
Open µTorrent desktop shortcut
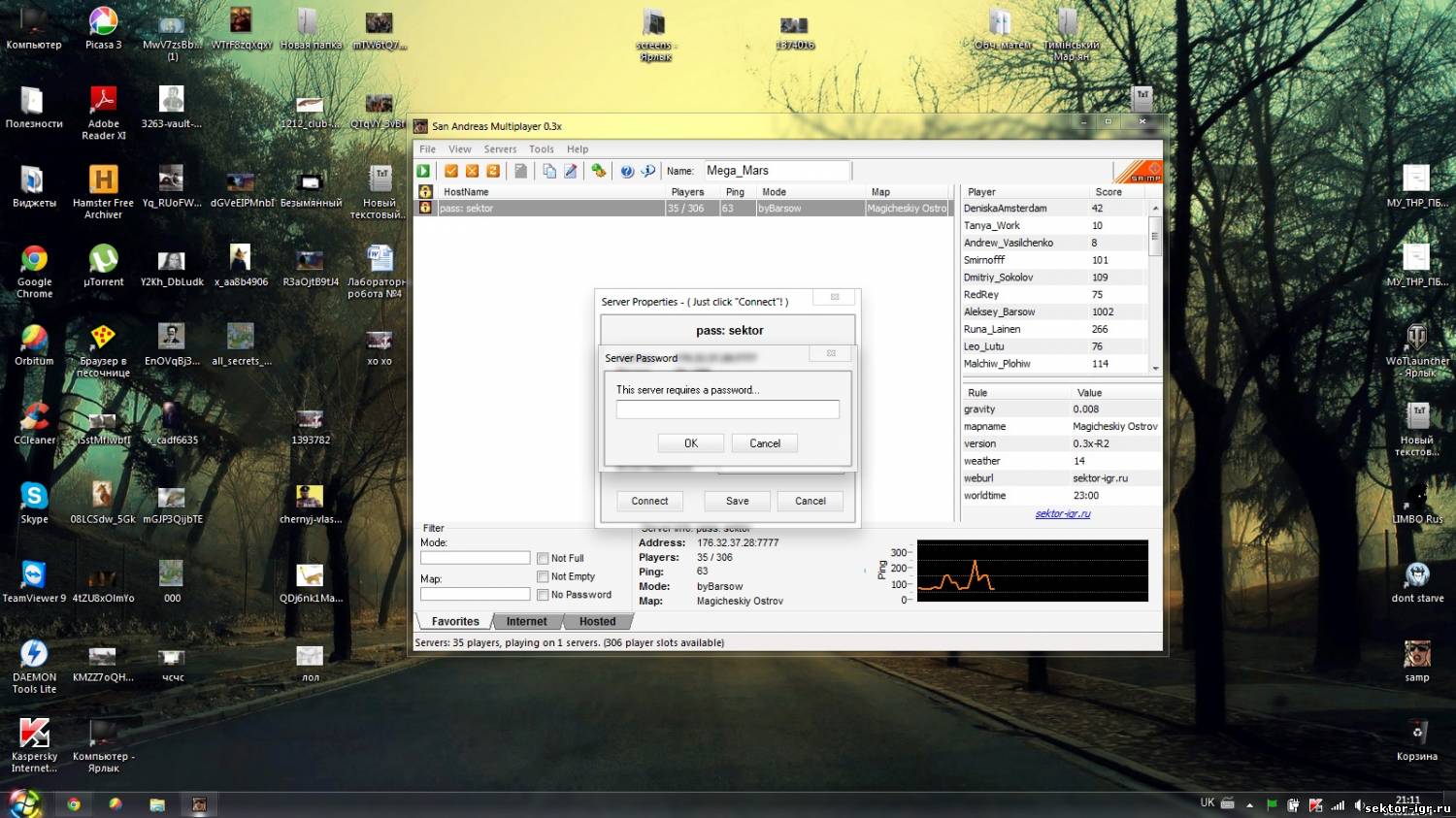[103, 265]
